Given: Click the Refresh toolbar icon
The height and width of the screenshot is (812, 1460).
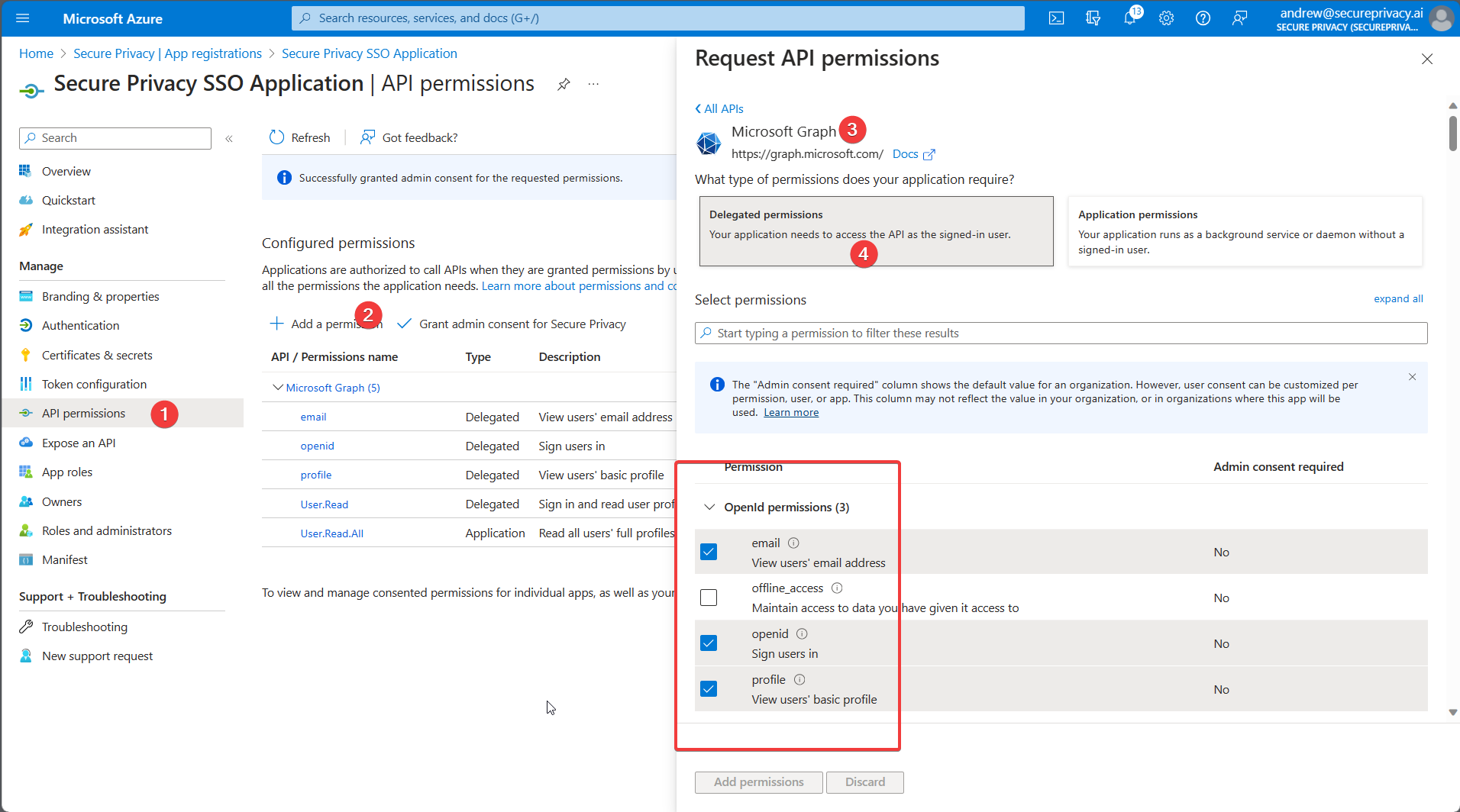Looking at the screenshot, I should (x=276, y=137).
